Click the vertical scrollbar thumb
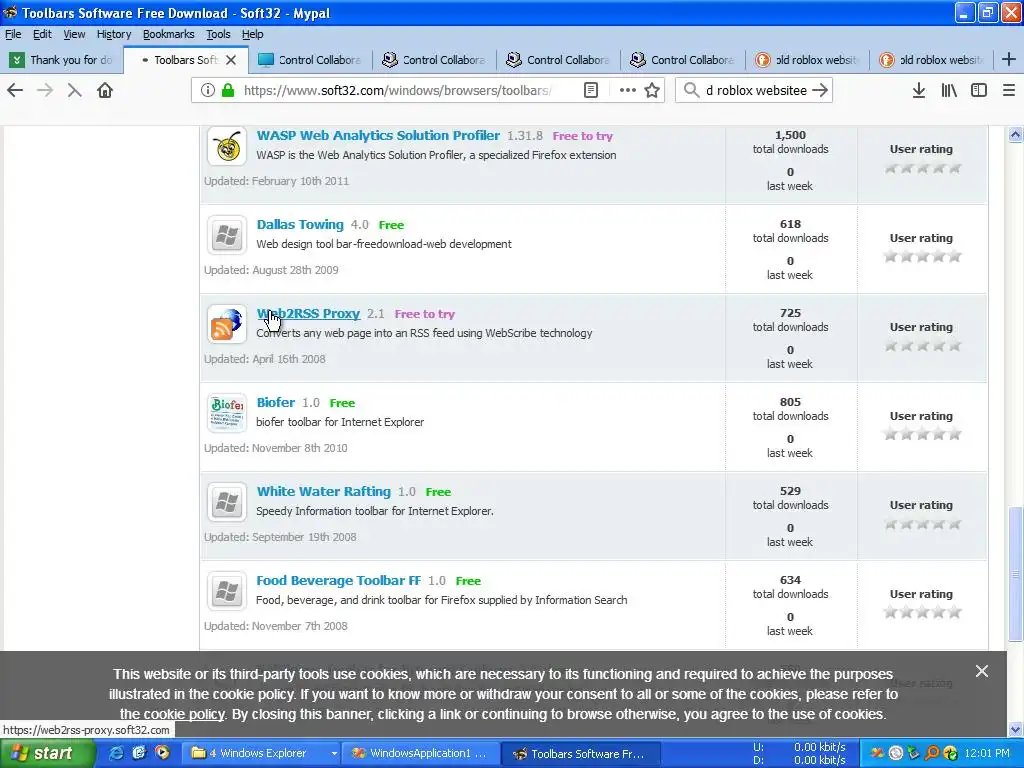 (x=1015, y=573)
